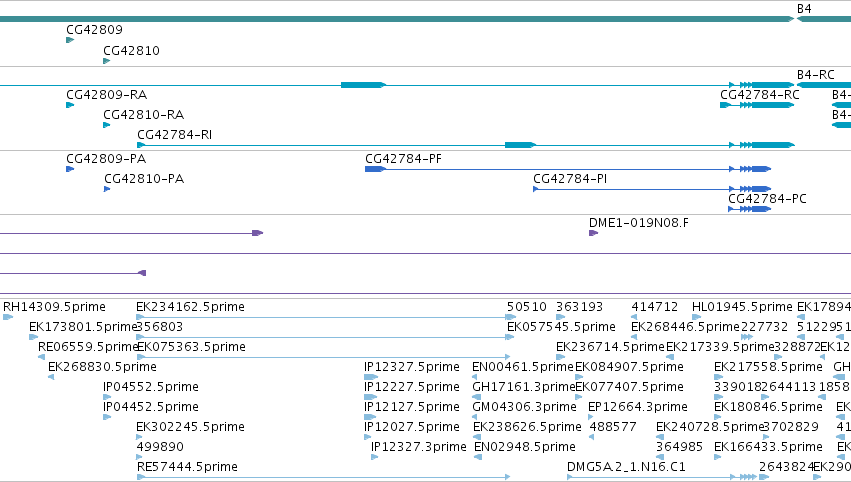Select EST EK240728.5prime
The image size is (851, 482).
[710, 428]
